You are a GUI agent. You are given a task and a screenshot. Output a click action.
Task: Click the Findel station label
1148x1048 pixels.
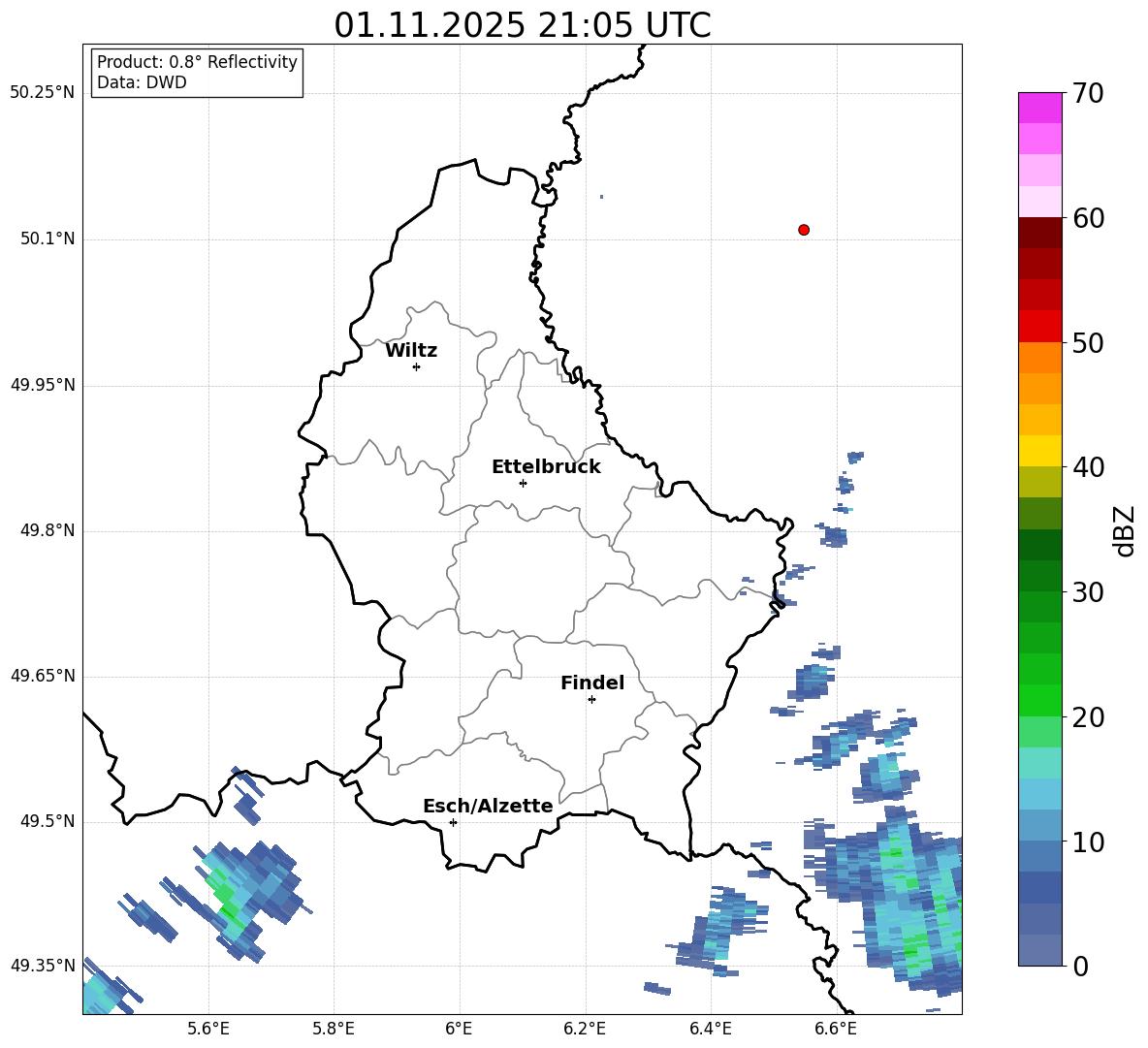[x=592, y=683]
